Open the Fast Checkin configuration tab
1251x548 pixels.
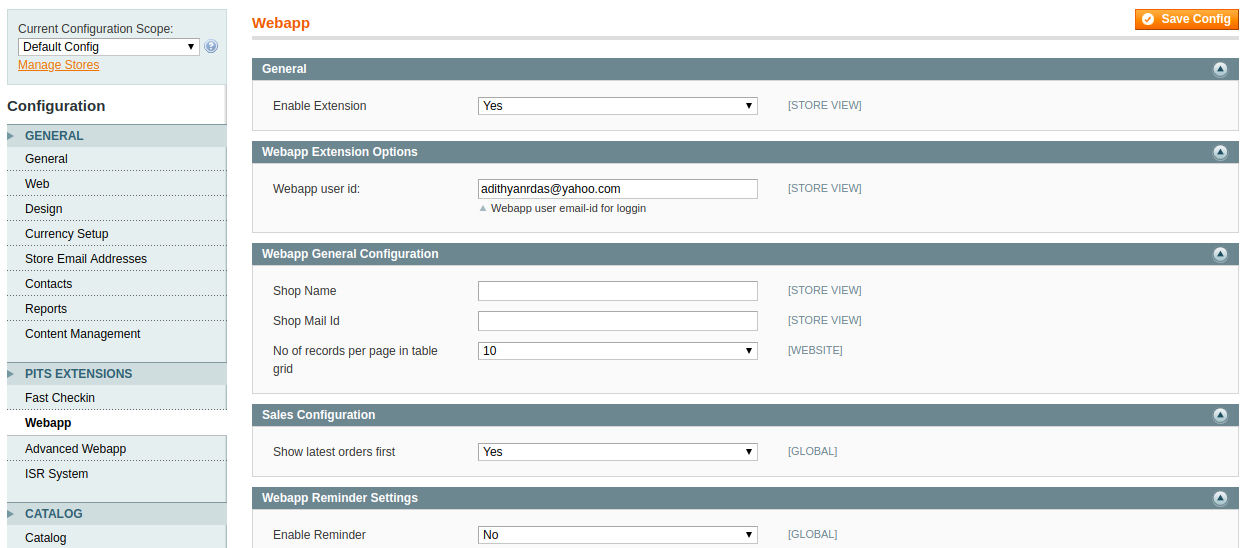[x=60, y=398]
